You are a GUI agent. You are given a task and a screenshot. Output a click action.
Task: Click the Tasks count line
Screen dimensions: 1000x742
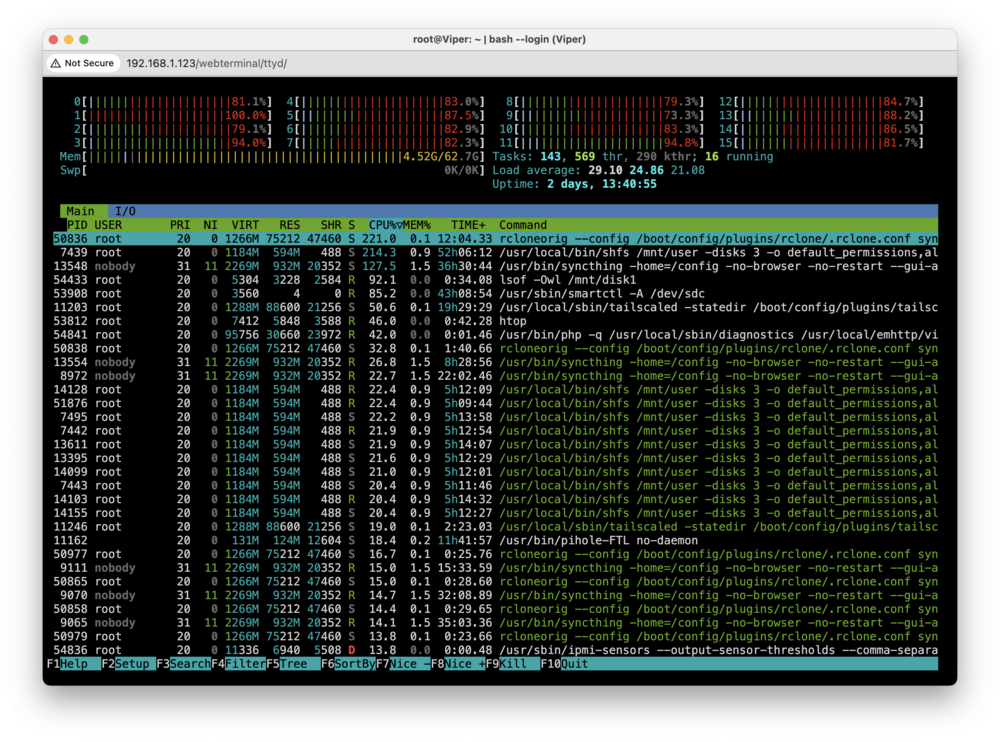[633, 157]
